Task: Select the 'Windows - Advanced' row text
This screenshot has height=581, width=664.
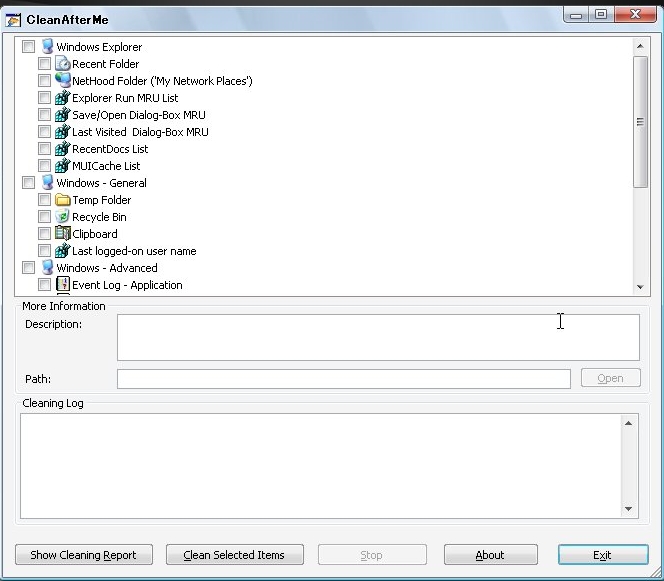Action: 107,268
